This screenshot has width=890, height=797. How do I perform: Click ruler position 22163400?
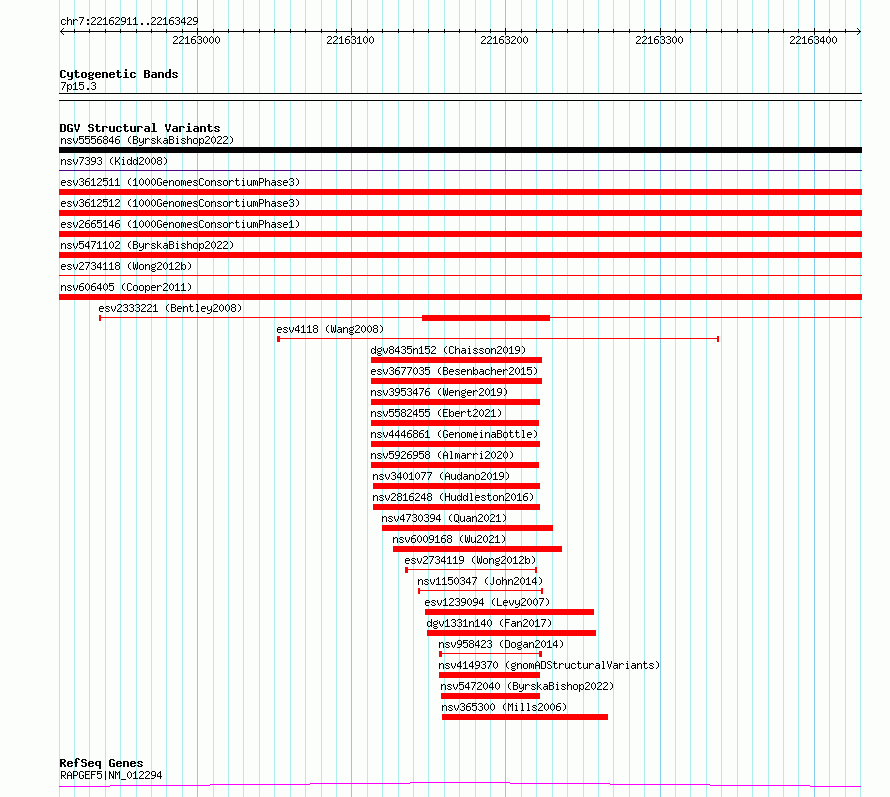click(813, 40)
